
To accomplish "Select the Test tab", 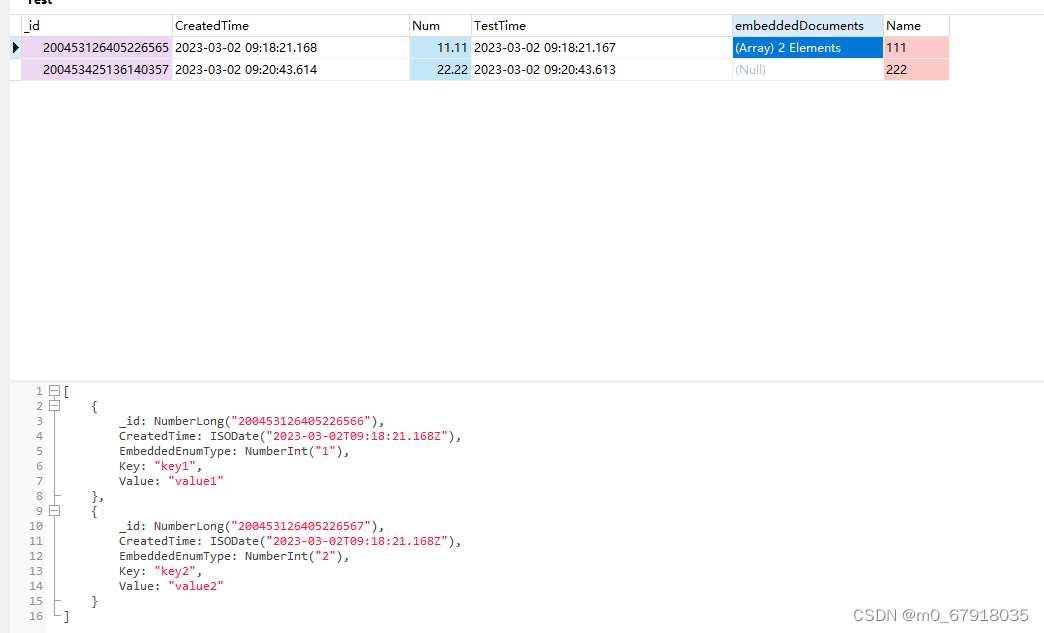I will (x=40, y=3).
